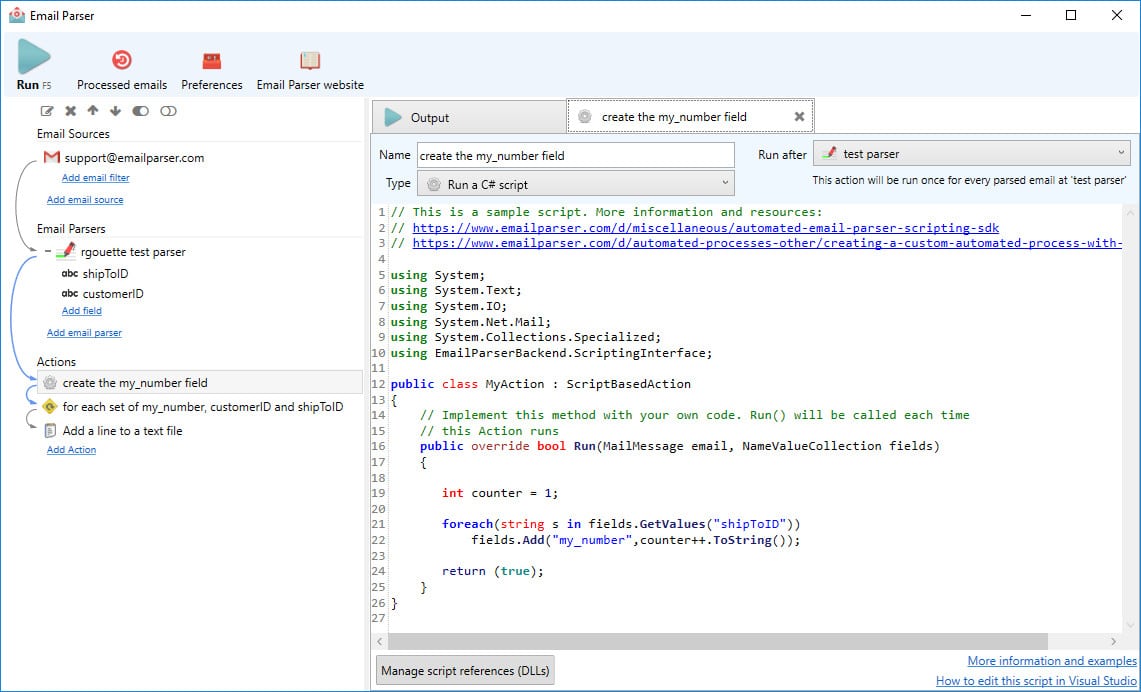The image size is (1141, 692).
Task: Click the test parser icon in Run after box
Action: click(x=828, y=154)
